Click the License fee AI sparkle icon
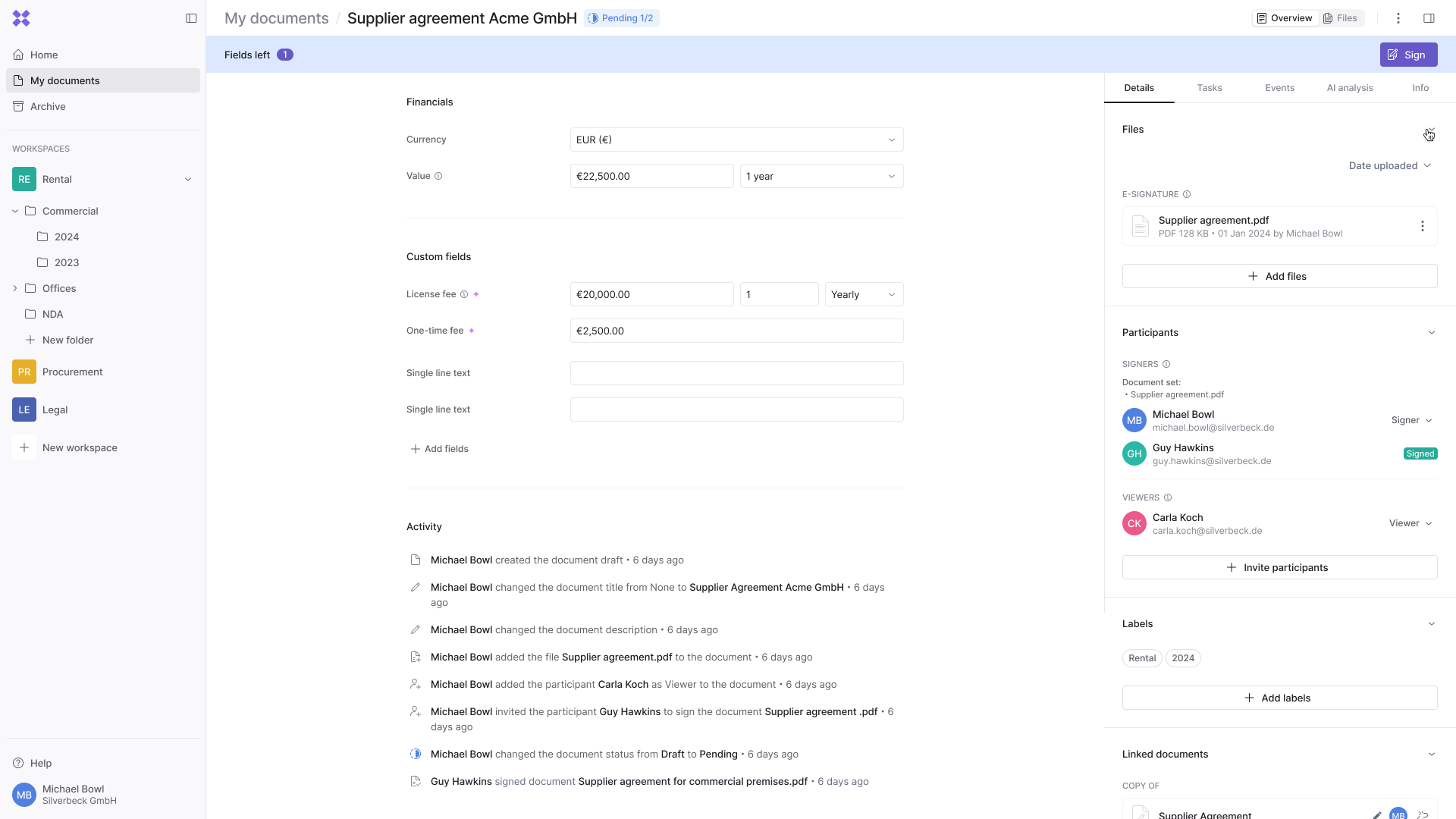 point(476,294)
